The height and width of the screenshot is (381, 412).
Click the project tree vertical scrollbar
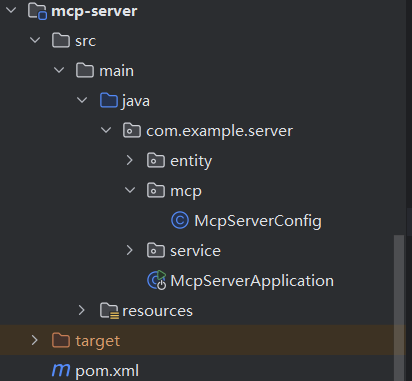(x=399, y=308)
